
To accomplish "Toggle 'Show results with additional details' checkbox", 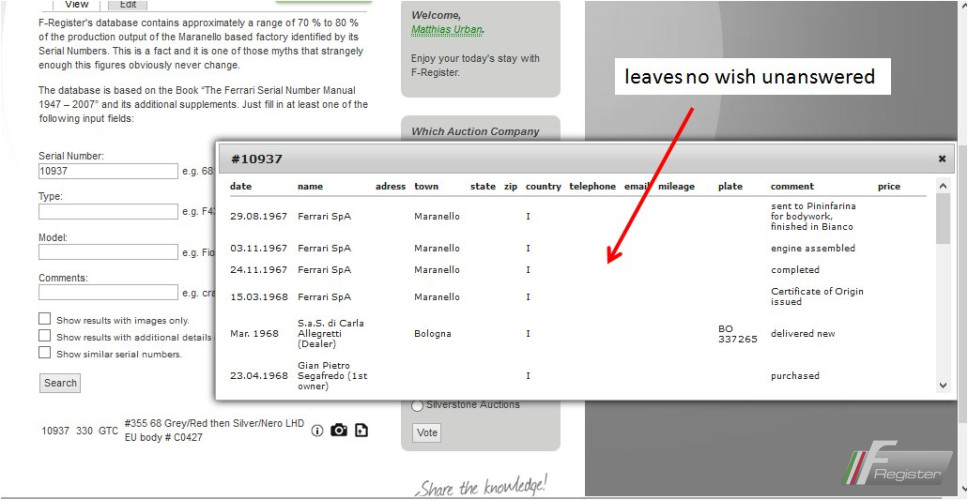I will click(44, 336).
